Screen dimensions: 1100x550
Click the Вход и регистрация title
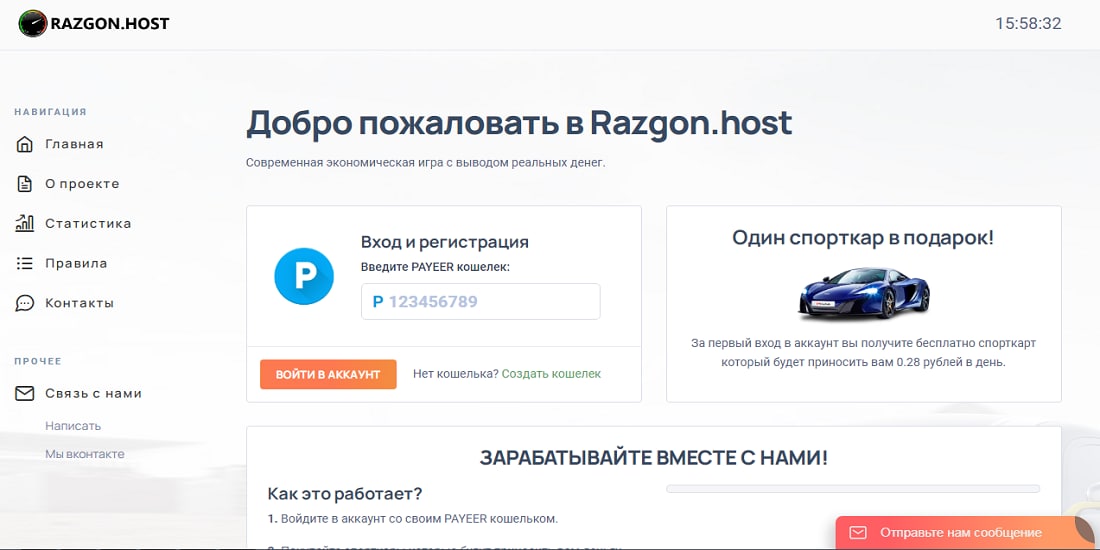445,243
